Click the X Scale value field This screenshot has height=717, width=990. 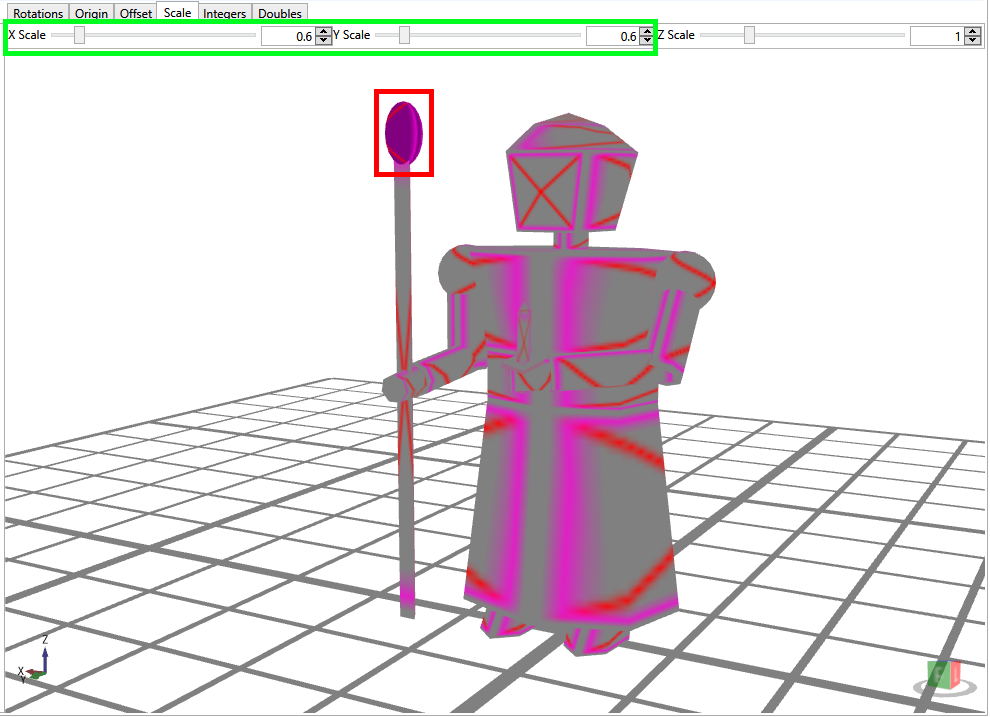pyautogui.click(x=288, y=36)
